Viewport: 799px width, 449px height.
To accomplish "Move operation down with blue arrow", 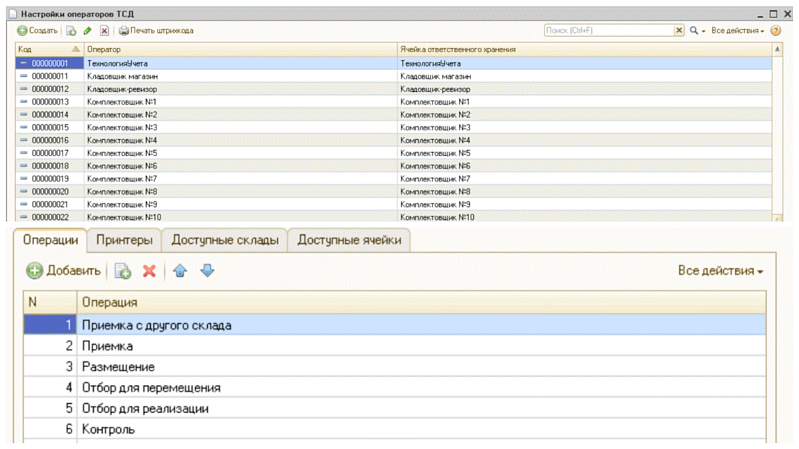I will click(x=207, y=271).
